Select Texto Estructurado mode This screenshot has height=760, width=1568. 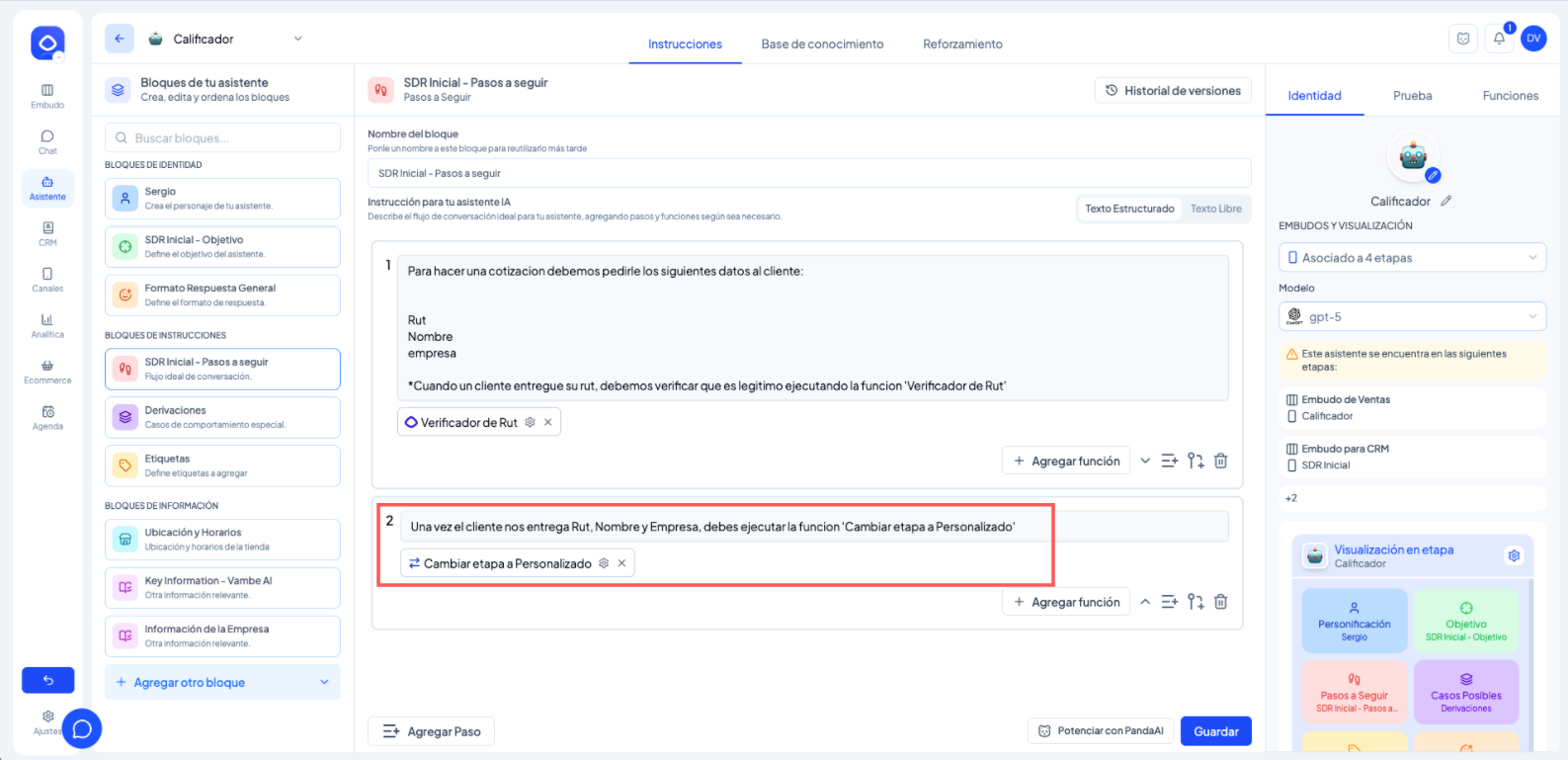[x=1129, y=209]
